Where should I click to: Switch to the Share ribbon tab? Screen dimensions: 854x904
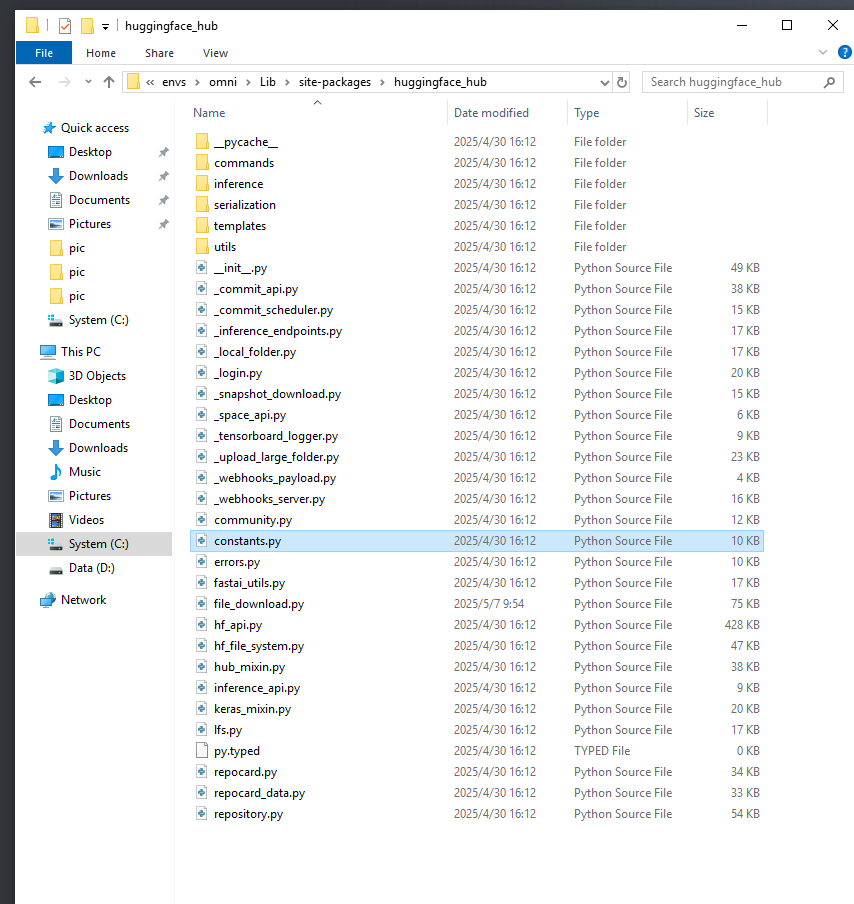pos(159,53)
